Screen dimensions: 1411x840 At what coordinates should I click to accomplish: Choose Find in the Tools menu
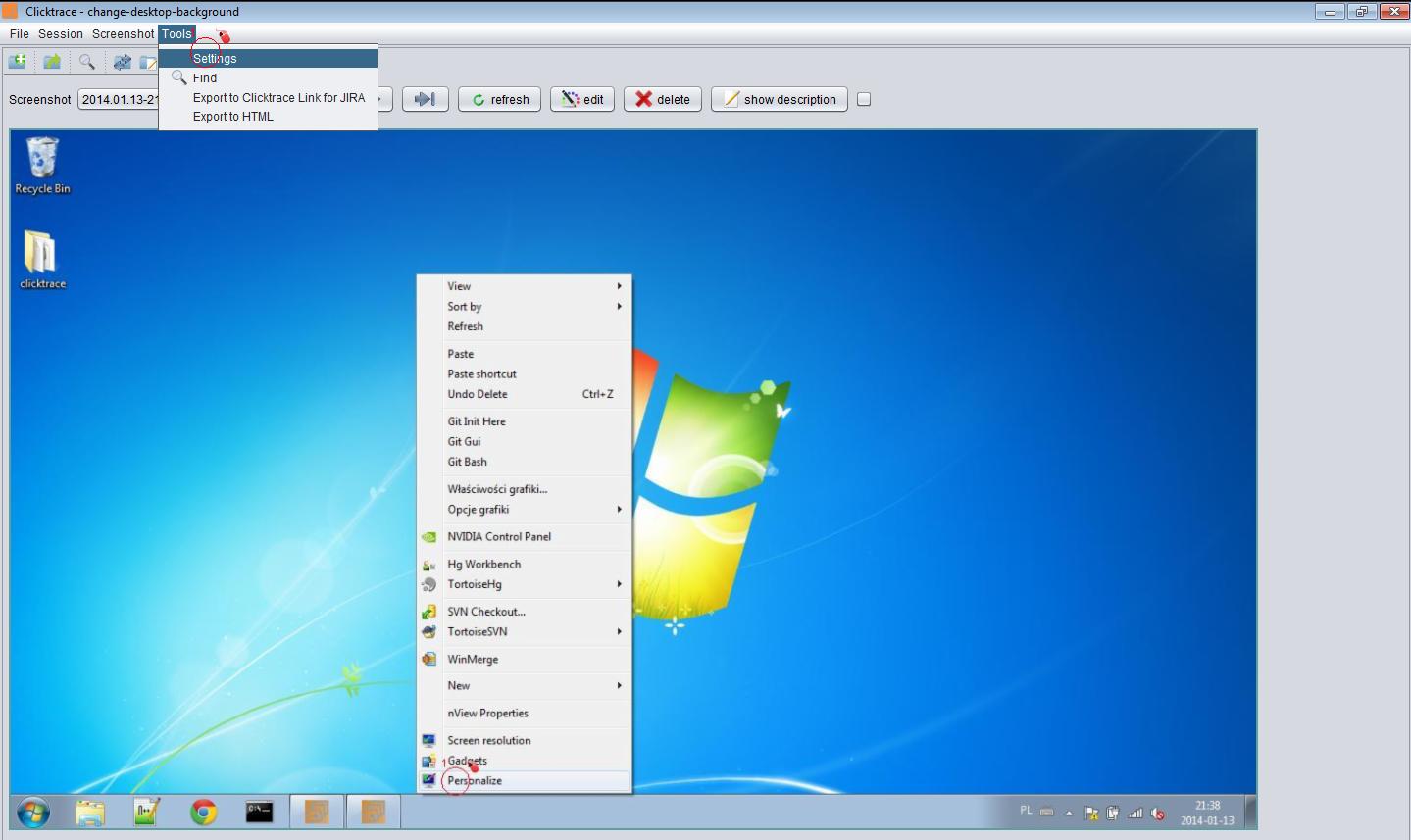click(269, 77)
